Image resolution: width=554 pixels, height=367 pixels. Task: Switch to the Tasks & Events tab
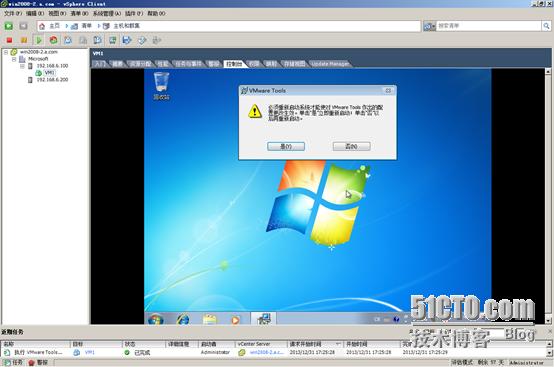(x=189, y=64)
